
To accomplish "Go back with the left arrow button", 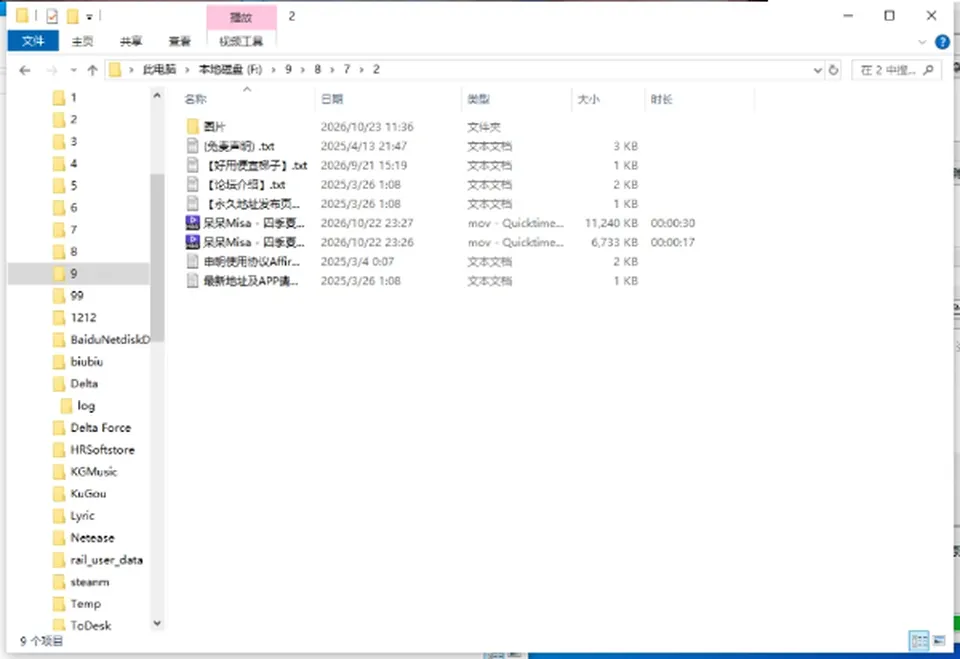I will [x=24, y=70].
